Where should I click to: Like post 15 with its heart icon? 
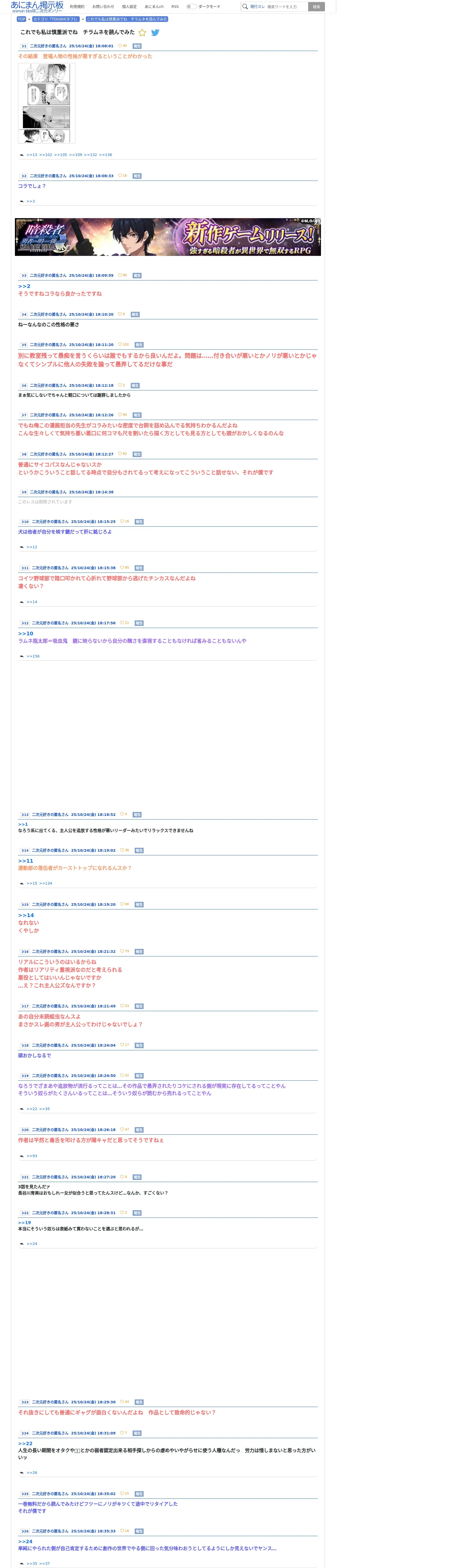pos(122,904)
